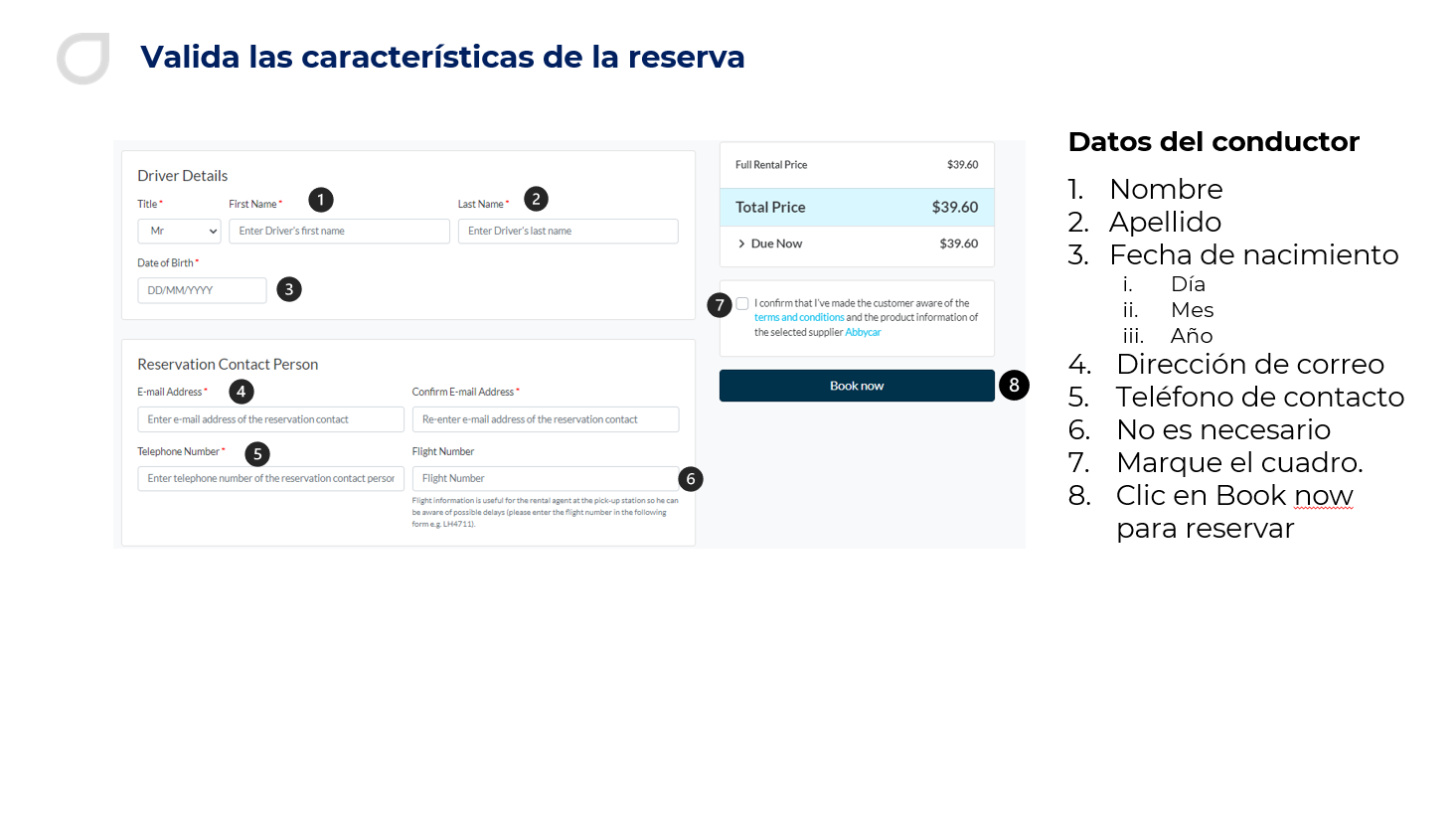Expand the Due Now chevron
Screen dimensions: 1456x816
741,244
